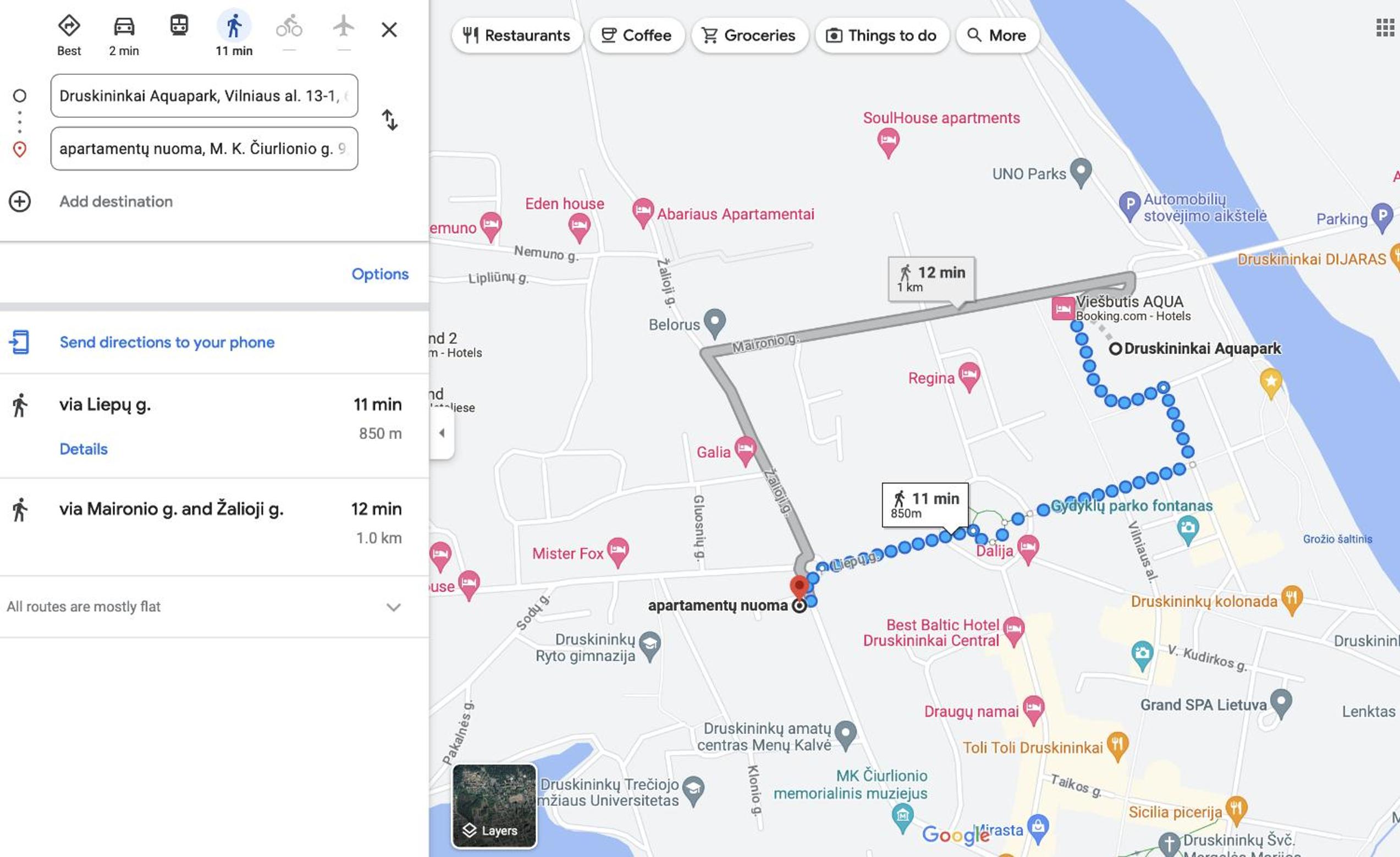
Task: Click the Regina hotel pin
Action: point(969,376)
